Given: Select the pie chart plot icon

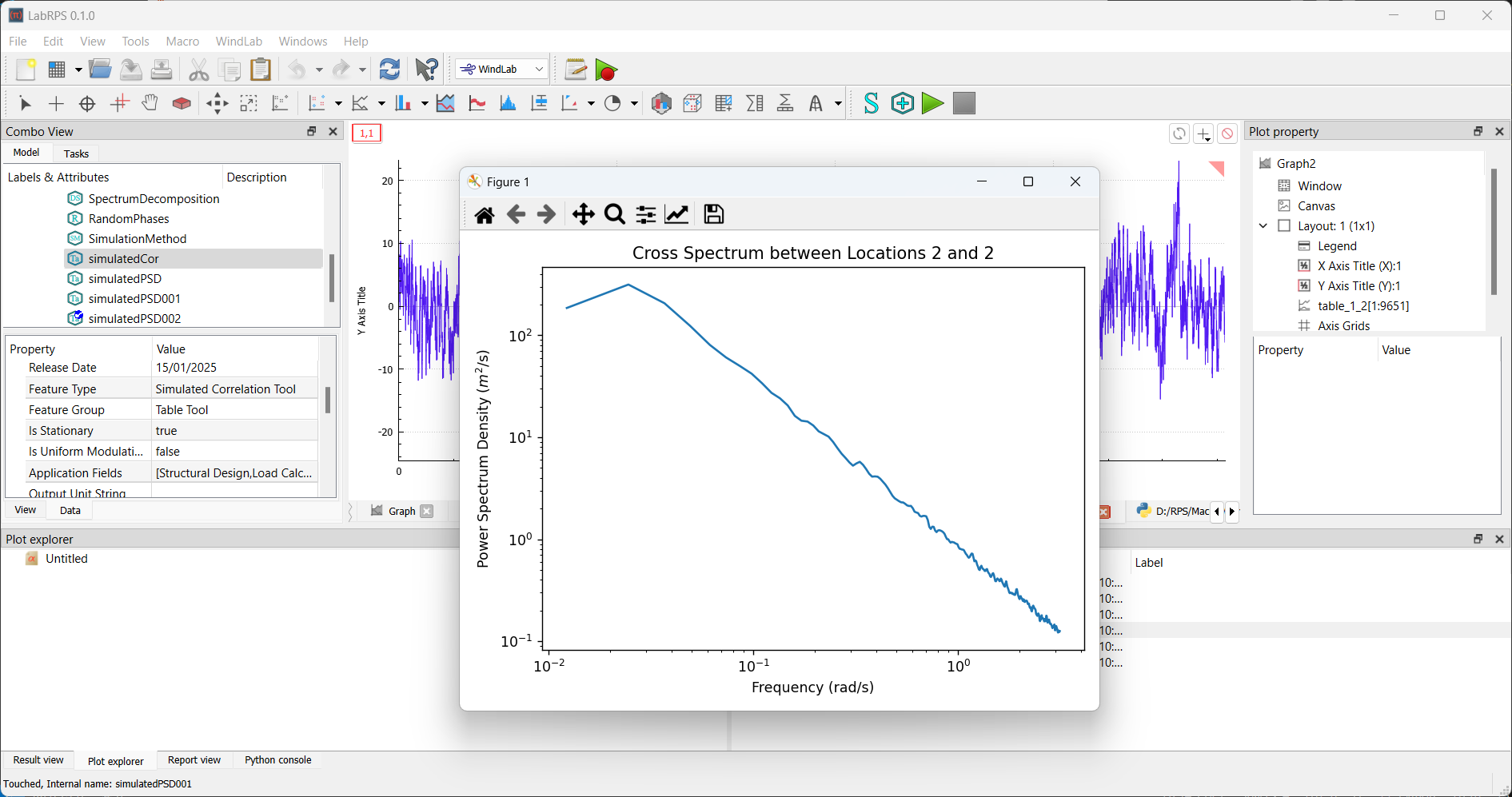Looking at the screenshot, I should pos(613,103).
